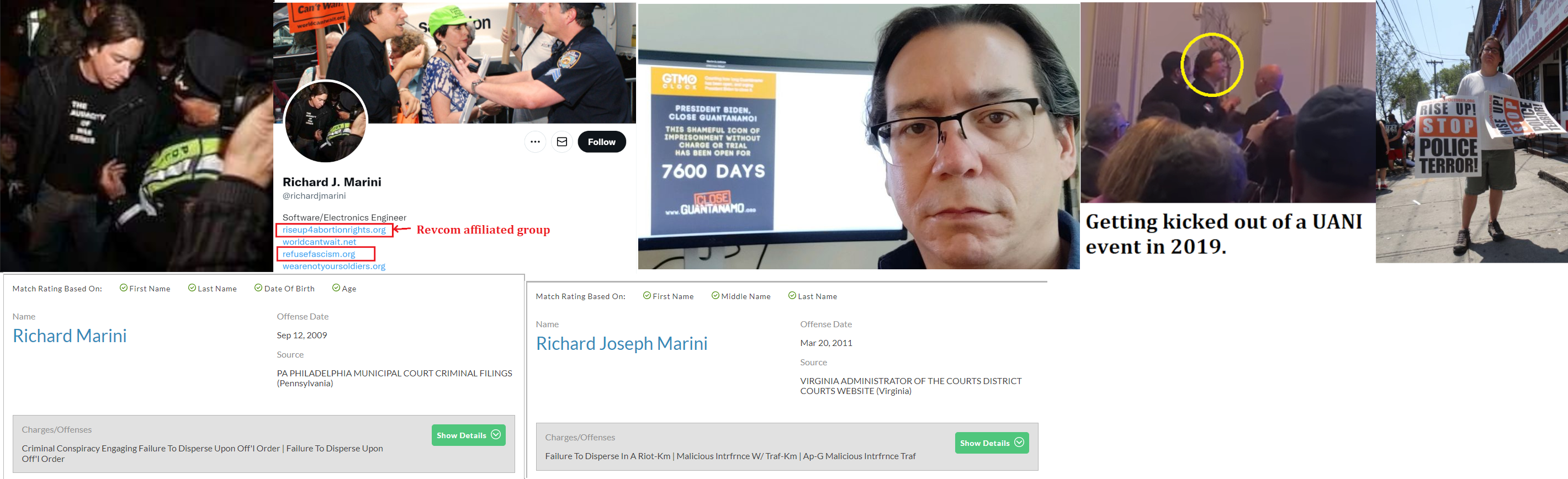Viewport: 1568px width, 479px height.
Task: Click the First Name checkmark in left record
Action: click(x=124, y=288)
